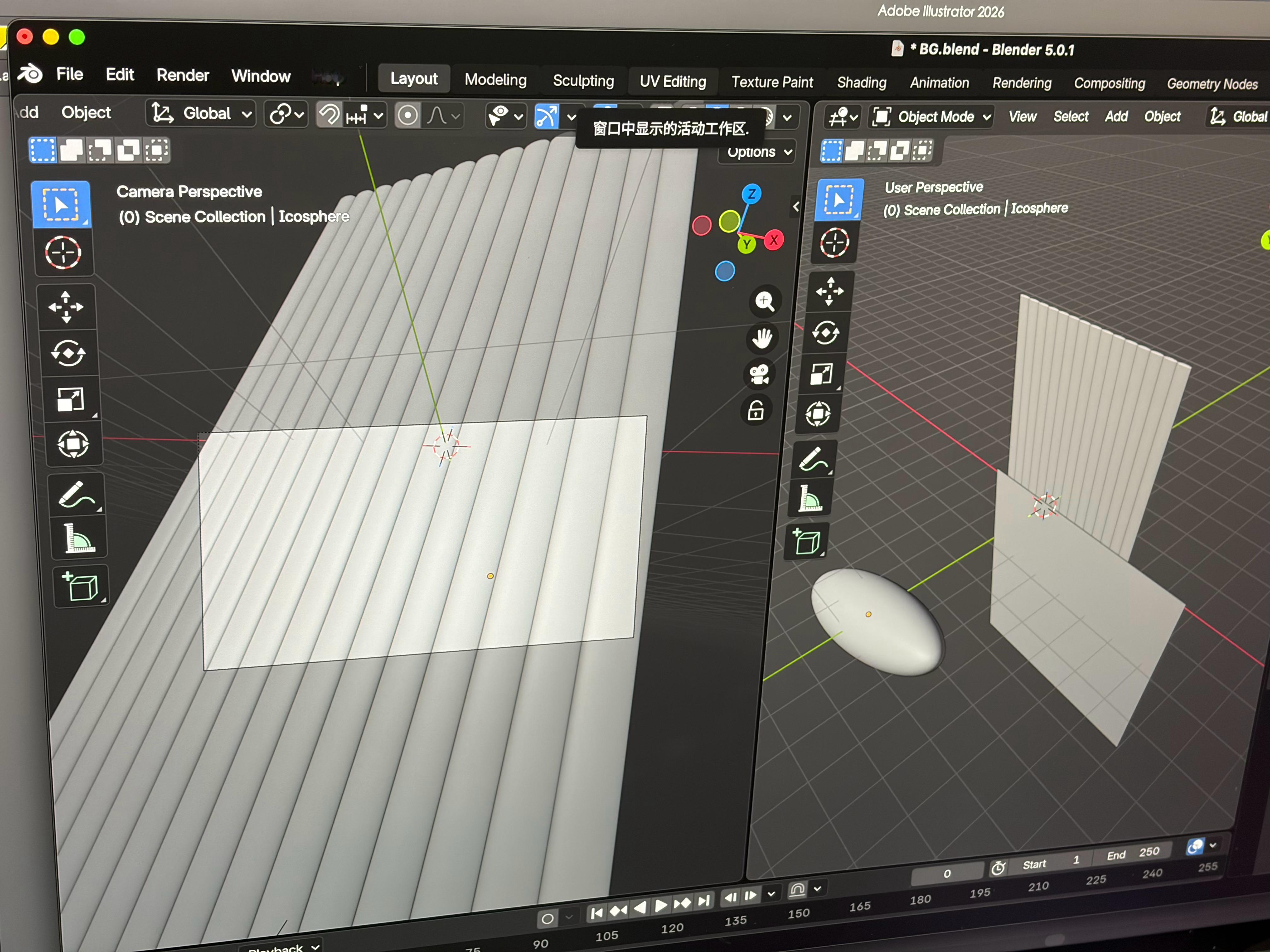The height and width of the screenshot is (952, 1270).
Task: Select the Rotate tool in left viewport
Action: (68, 353)
